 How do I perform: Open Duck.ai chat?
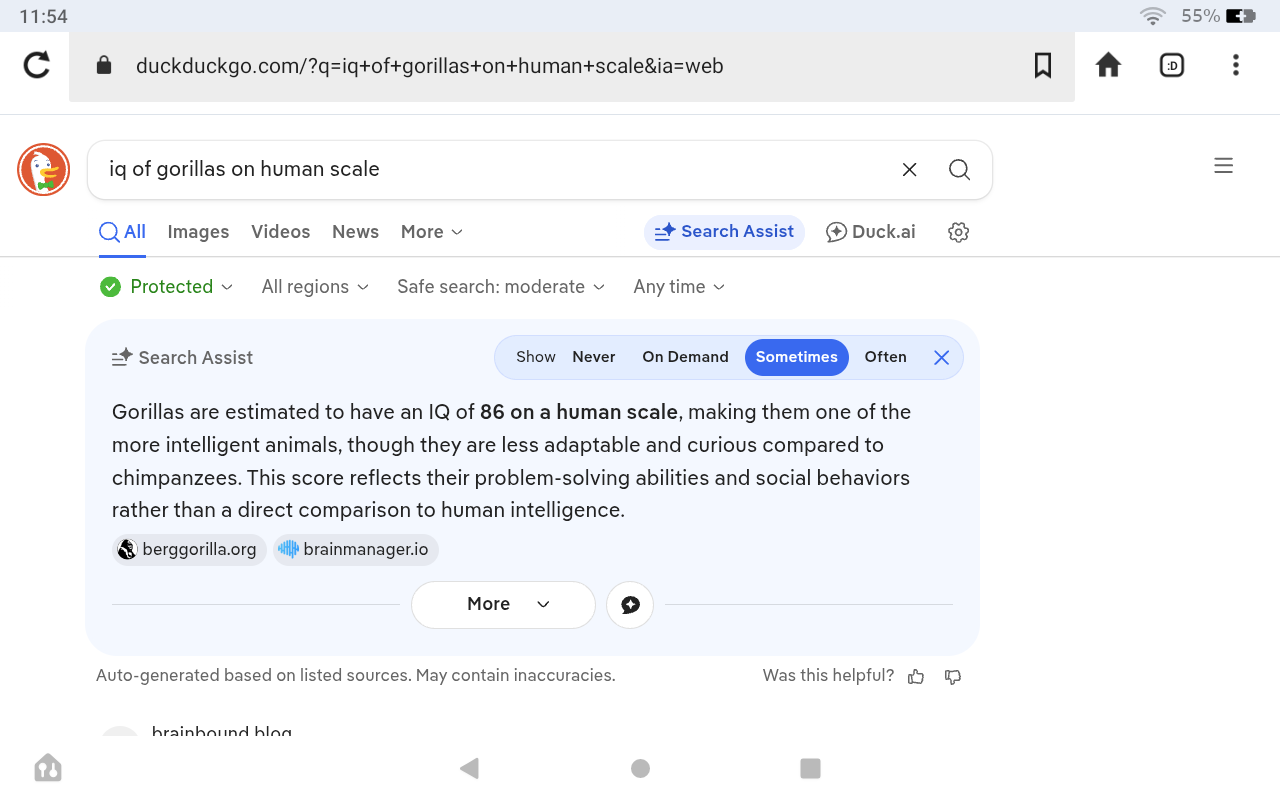tap(870, 232)
